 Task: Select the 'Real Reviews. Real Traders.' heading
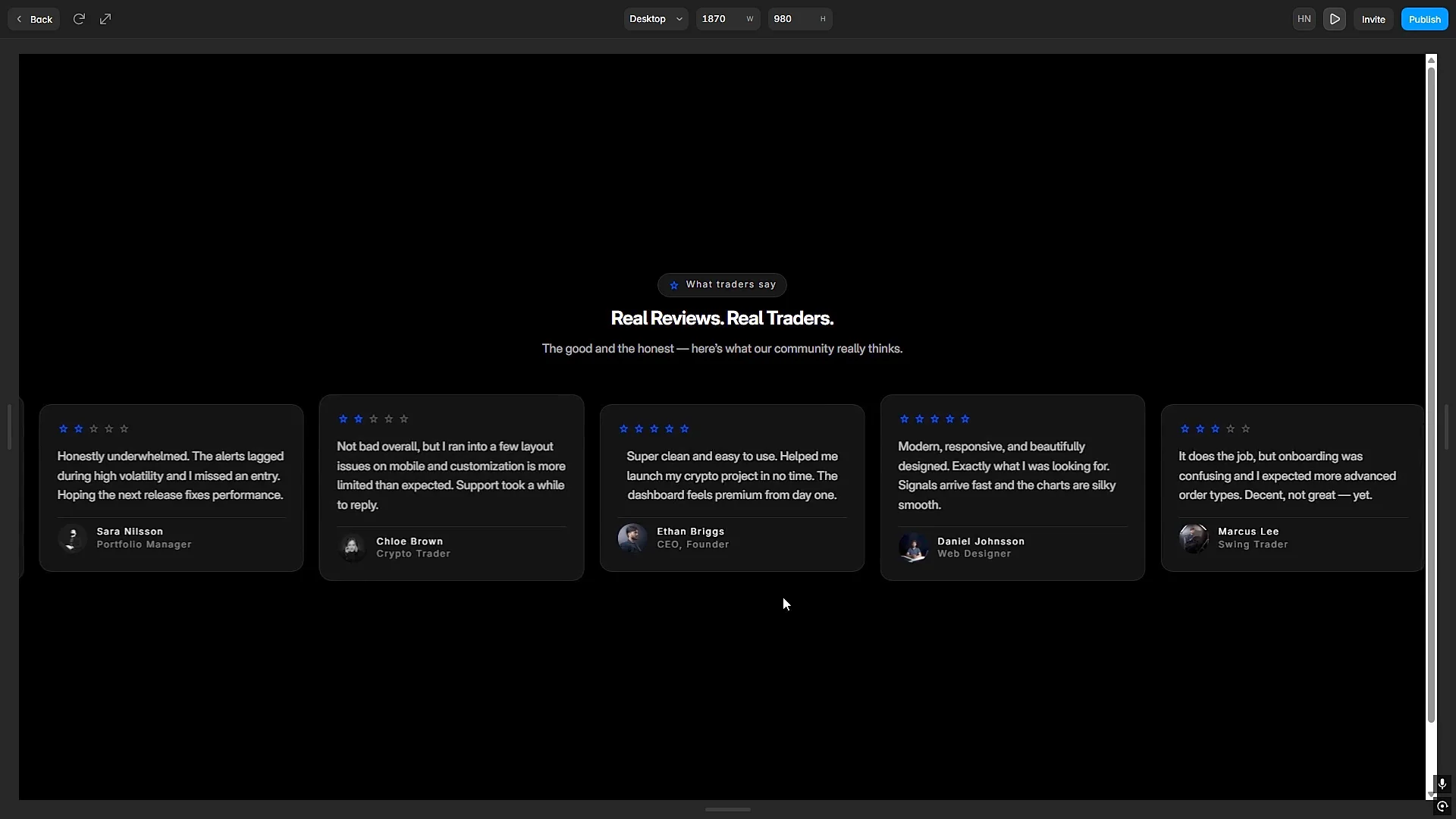pyautogui.click(x=722, y=318)
